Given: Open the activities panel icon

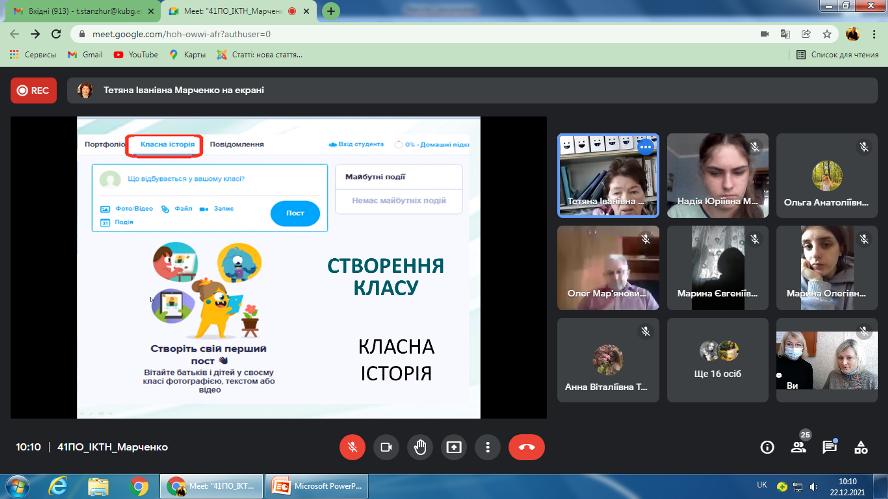Looking at the screenshot, I should pos(860,448).
